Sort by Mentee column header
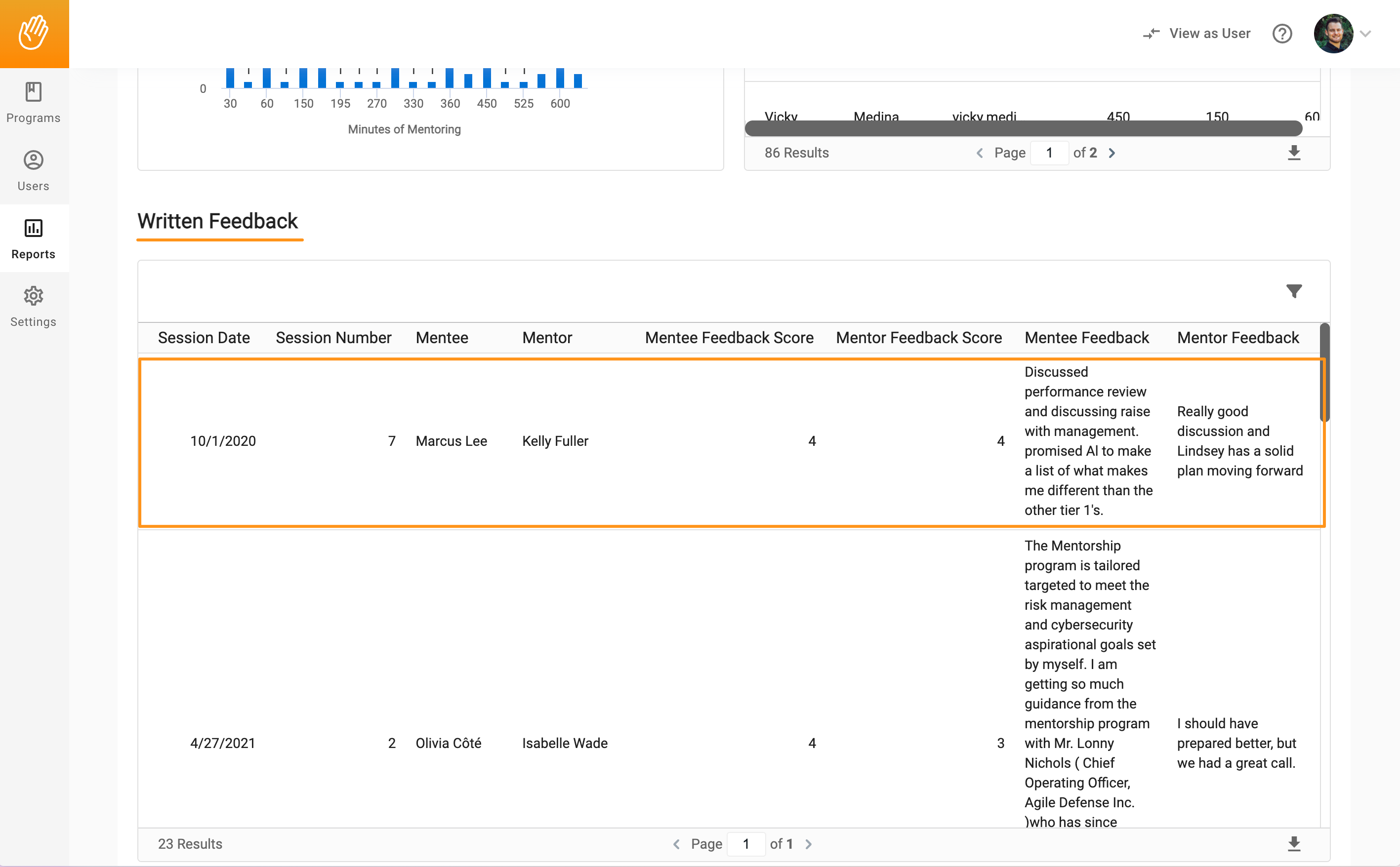1400x867 pixels. click(442, 338)
